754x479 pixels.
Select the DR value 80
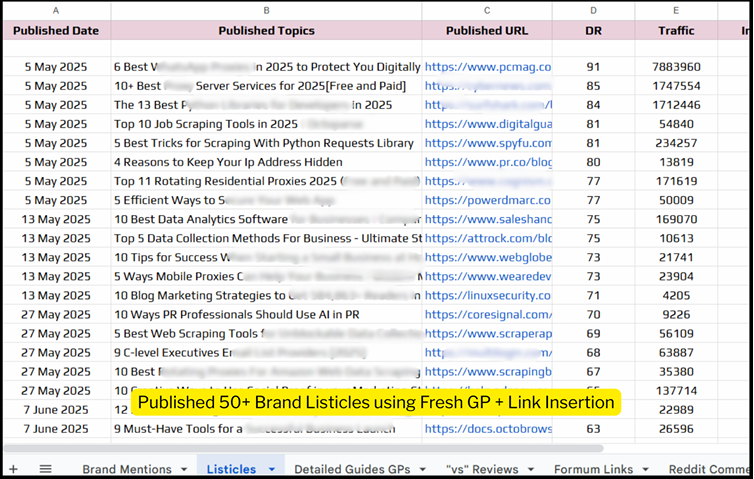tap(593, 162)
